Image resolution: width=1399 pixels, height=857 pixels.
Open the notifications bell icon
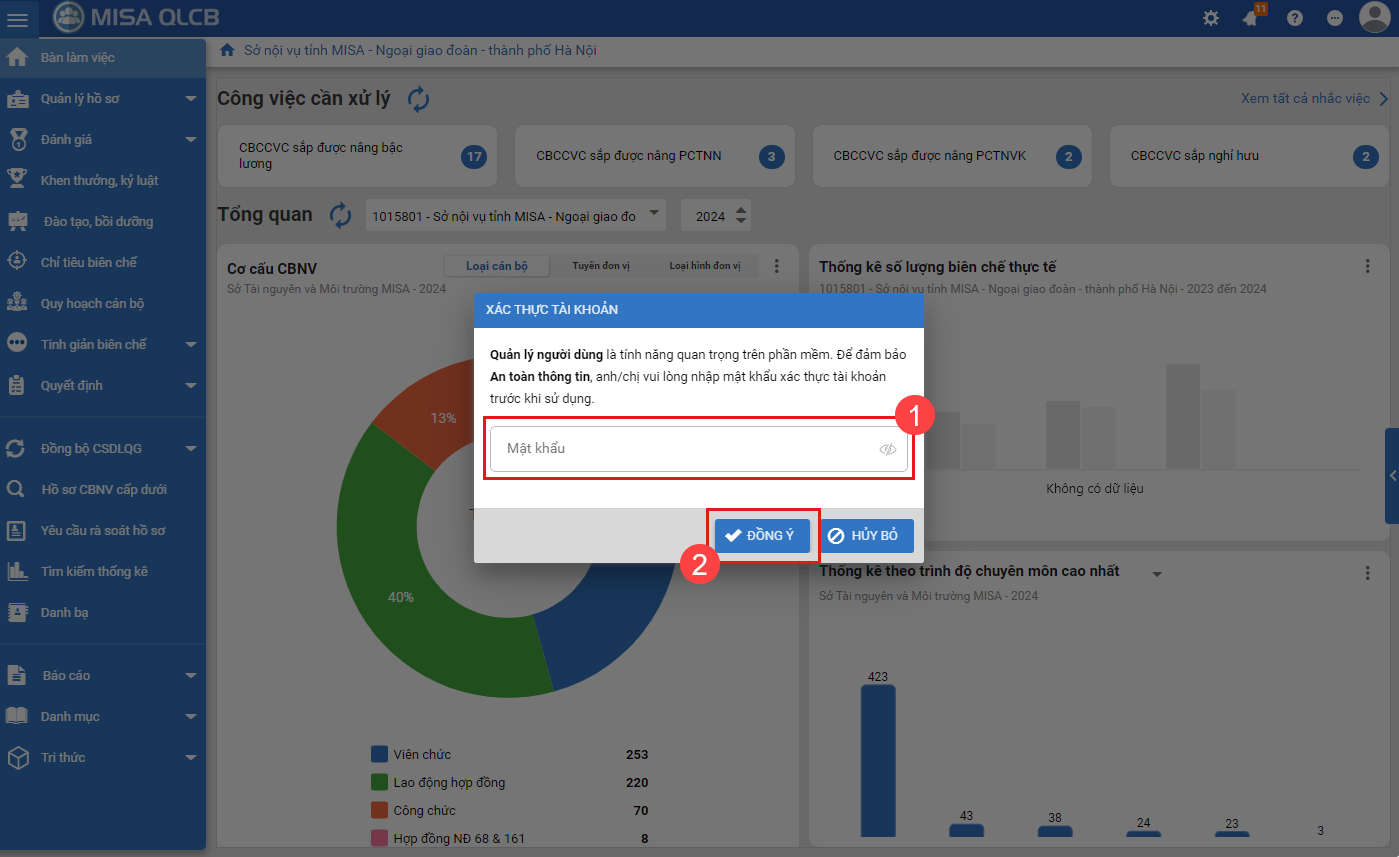[x=1250, y=18]
